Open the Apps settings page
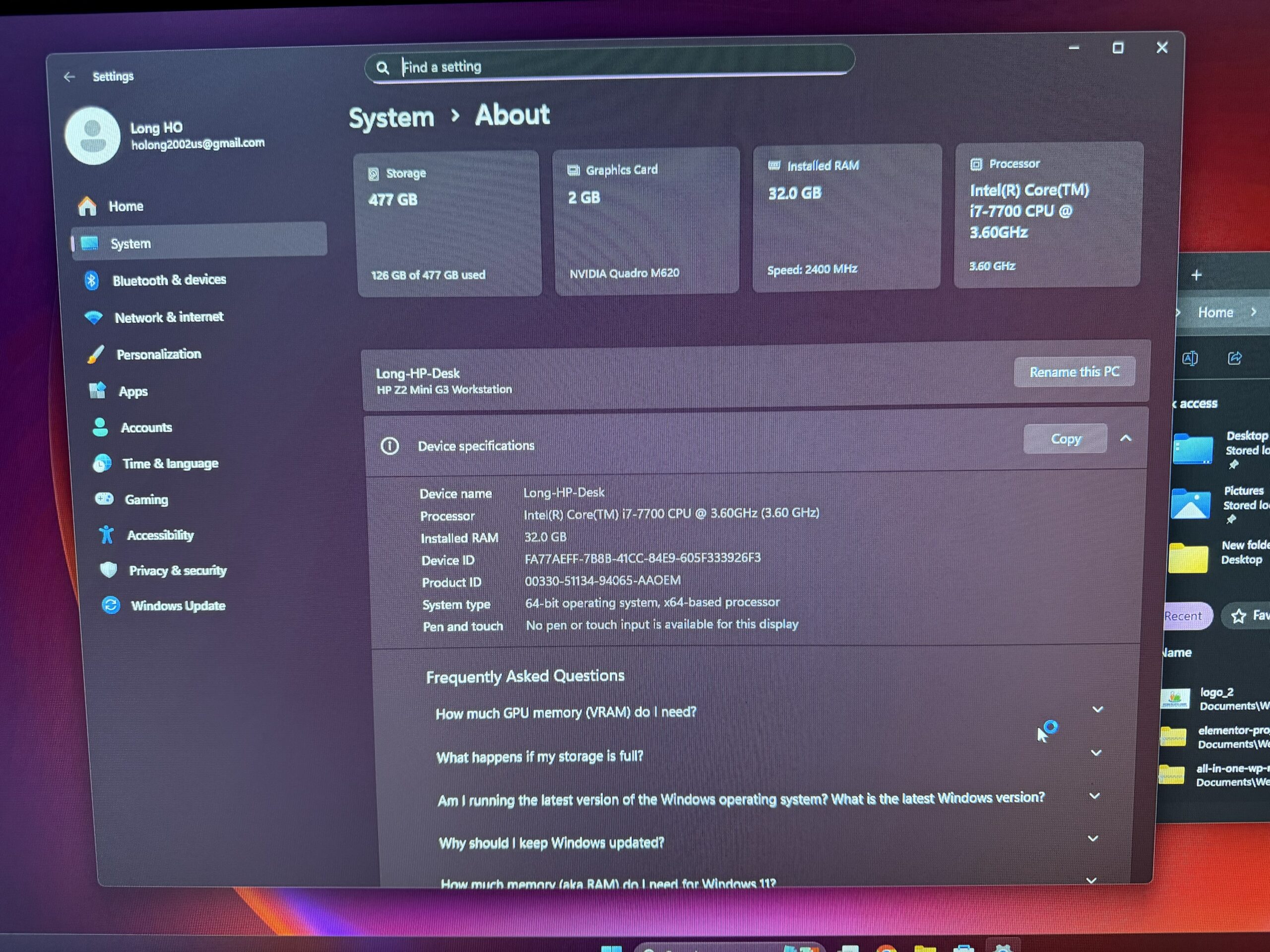The height and width of the screenshot is (952, 1270). (x=132, y=391)
